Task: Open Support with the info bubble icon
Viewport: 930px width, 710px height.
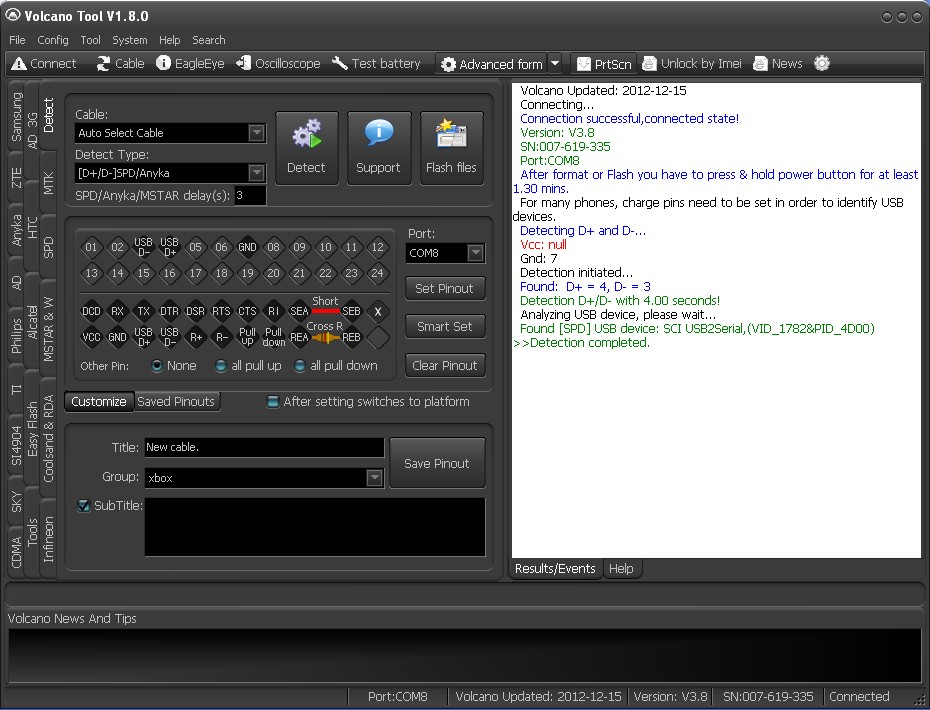Action: coord(378,148)
